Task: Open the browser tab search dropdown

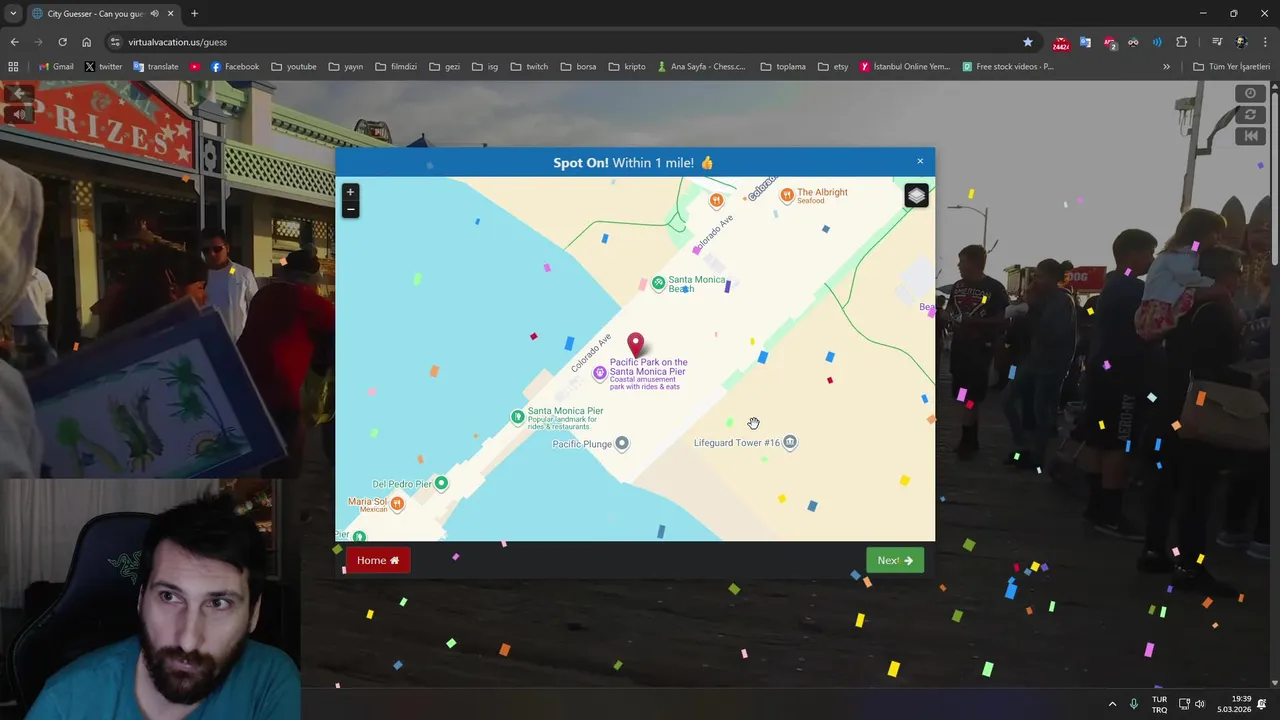Action: tap(13, 14)
